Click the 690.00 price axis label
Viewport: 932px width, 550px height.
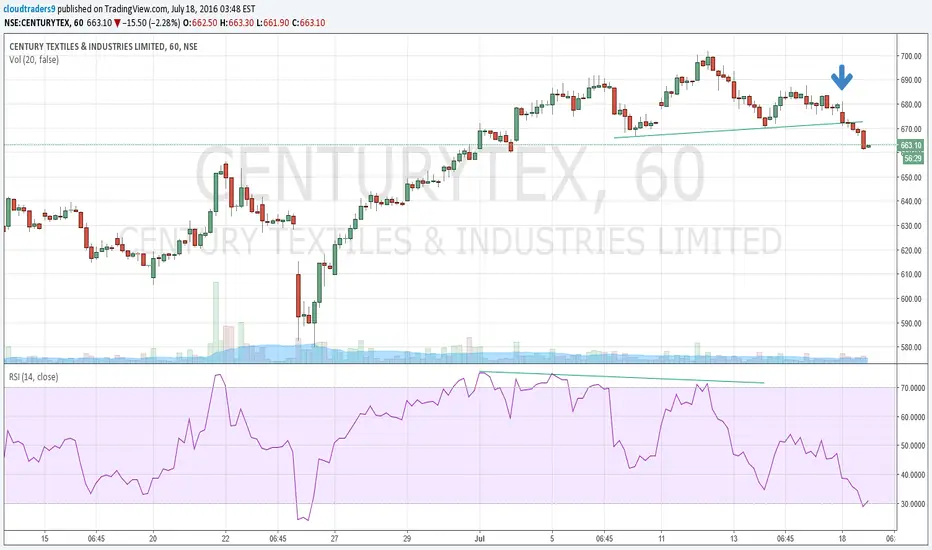pyautogui.click(x=910, y=80)
